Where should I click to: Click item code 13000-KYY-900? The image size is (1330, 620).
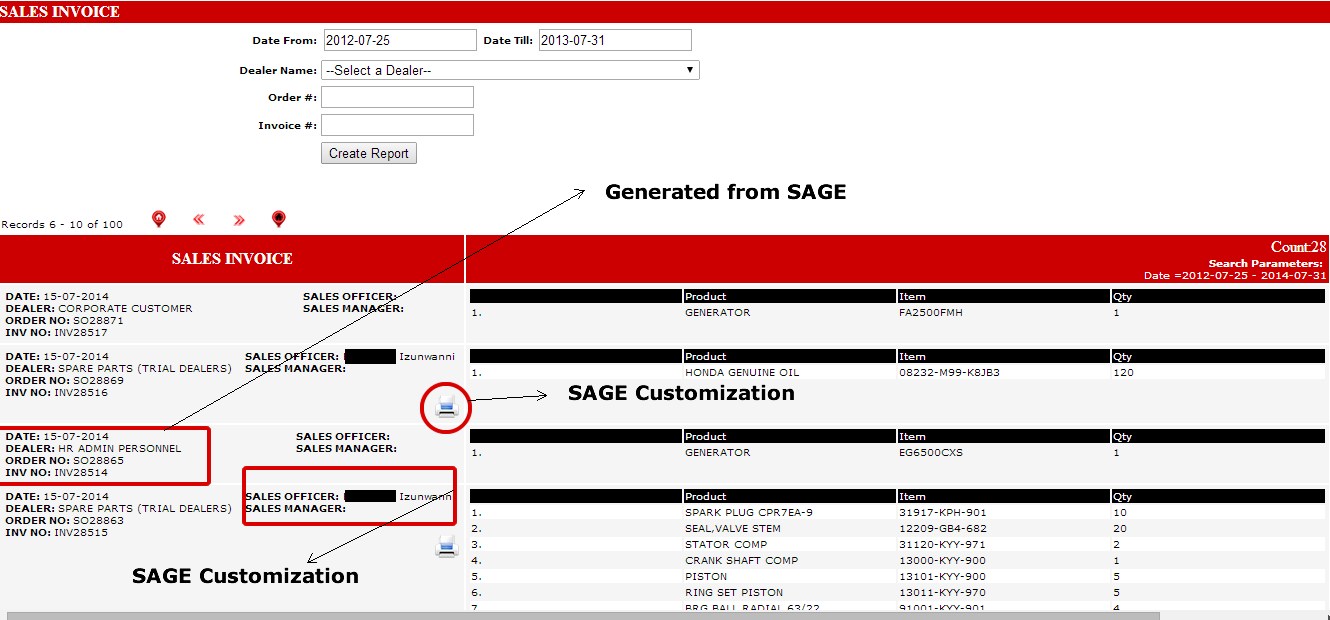(943, 560)
